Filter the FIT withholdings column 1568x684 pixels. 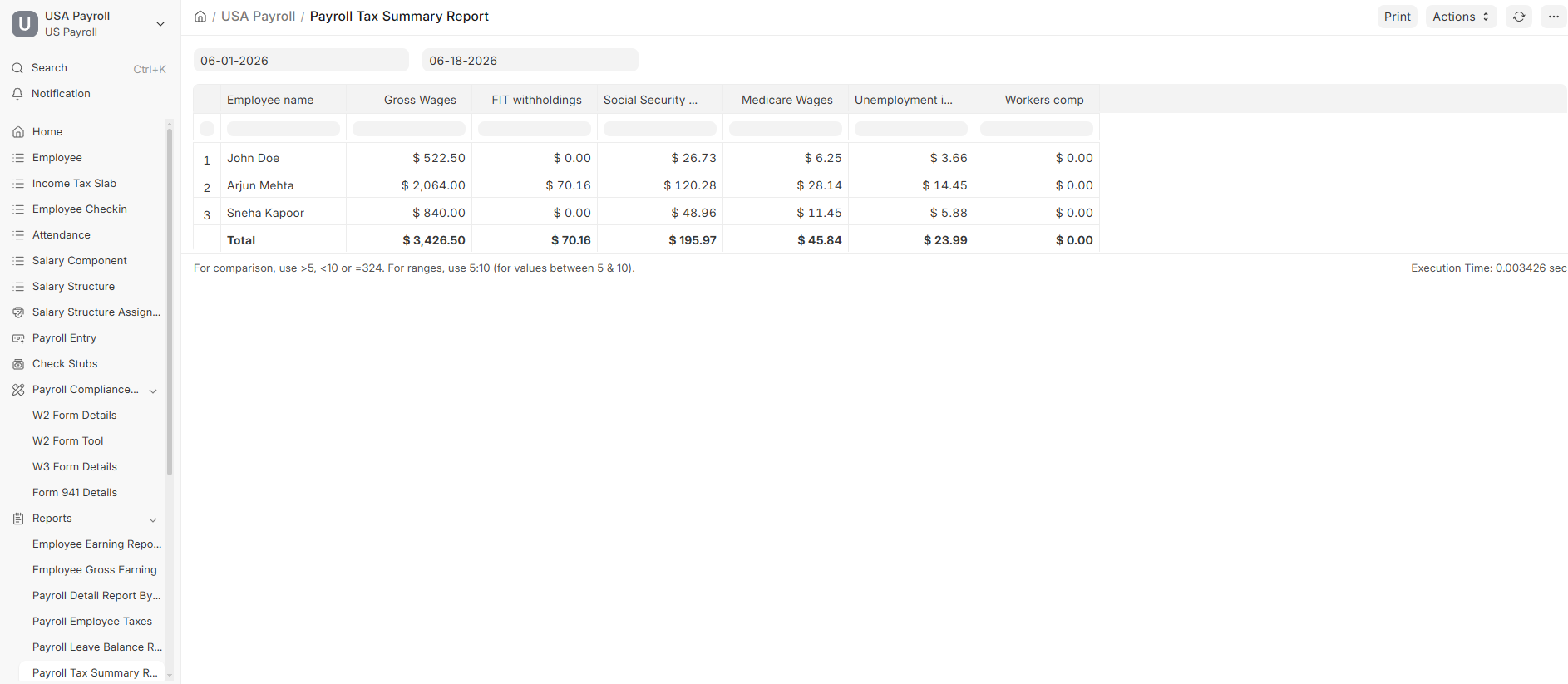click(535, 129)
